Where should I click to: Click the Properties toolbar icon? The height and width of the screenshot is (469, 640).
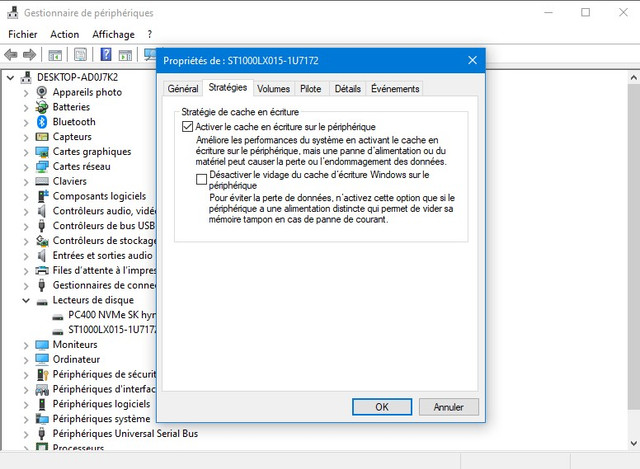click(x=80, y=54)
